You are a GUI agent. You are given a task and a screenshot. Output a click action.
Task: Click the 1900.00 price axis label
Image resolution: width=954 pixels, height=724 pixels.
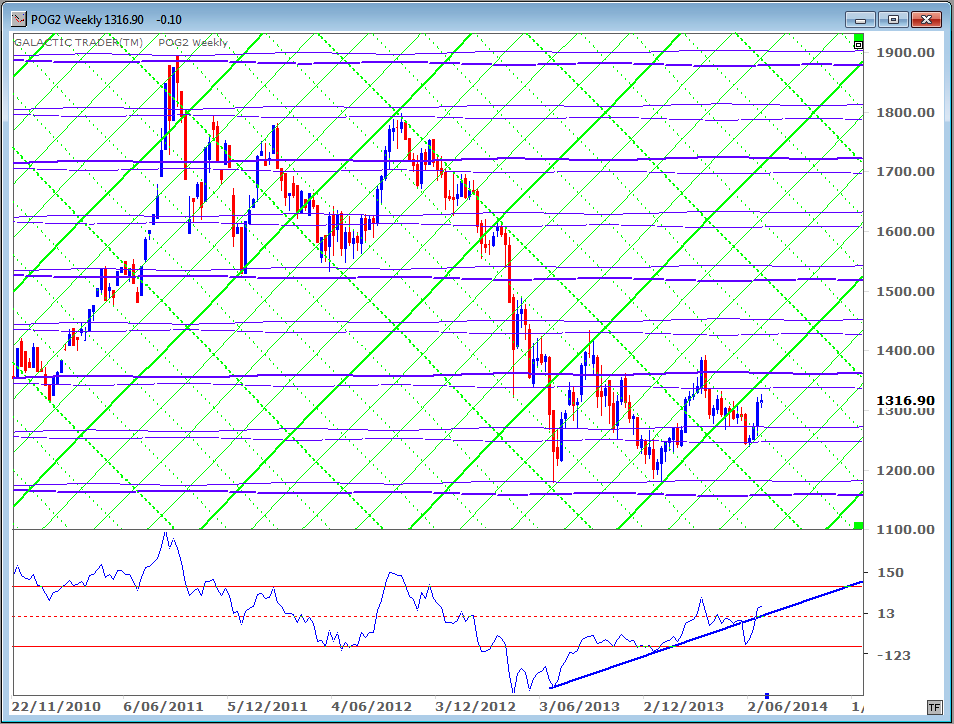point(905,52)
